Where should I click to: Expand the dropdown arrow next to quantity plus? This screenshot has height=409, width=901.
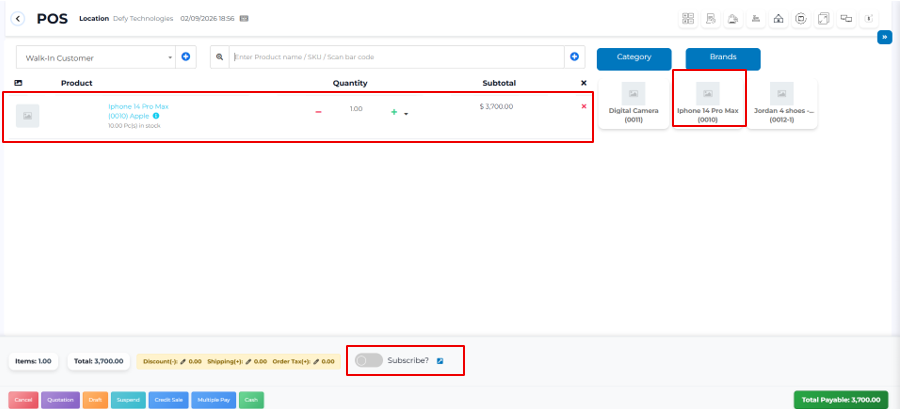point(406,114)
